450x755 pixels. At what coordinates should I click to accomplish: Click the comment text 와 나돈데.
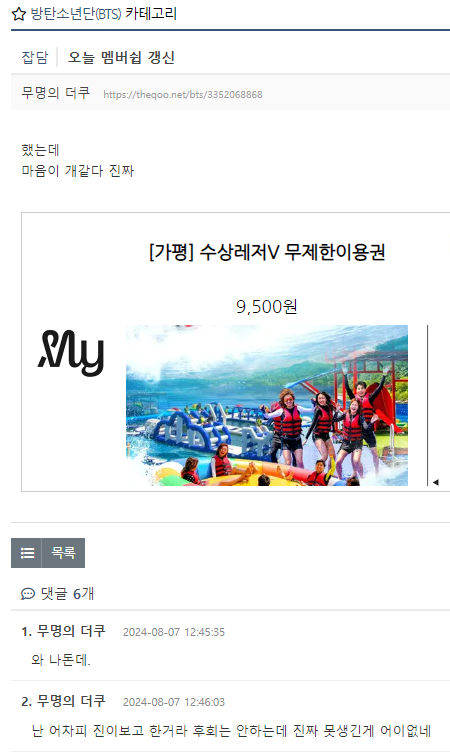point(61,660)
